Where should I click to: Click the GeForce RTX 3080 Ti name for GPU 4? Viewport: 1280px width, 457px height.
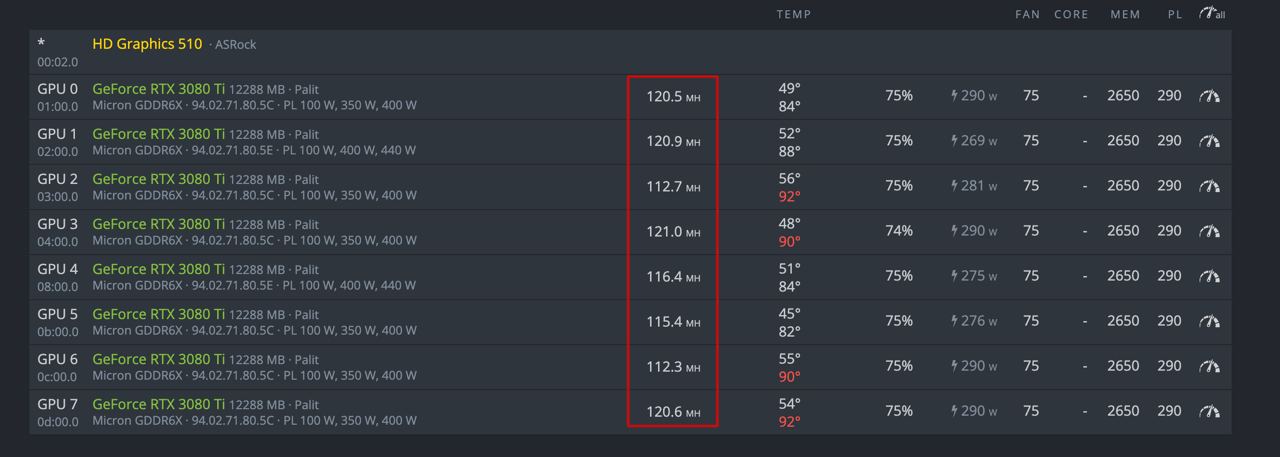(158, 269)
